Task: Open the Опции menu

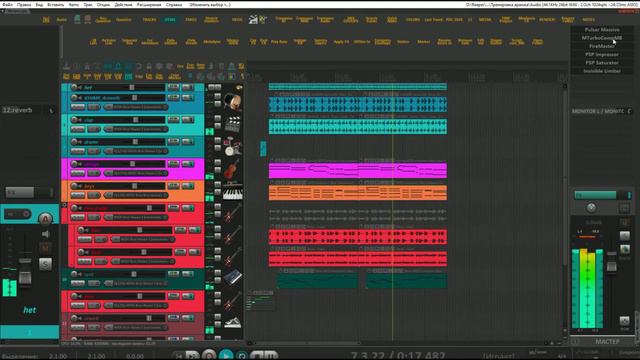Action: click(x=103, y=4)
